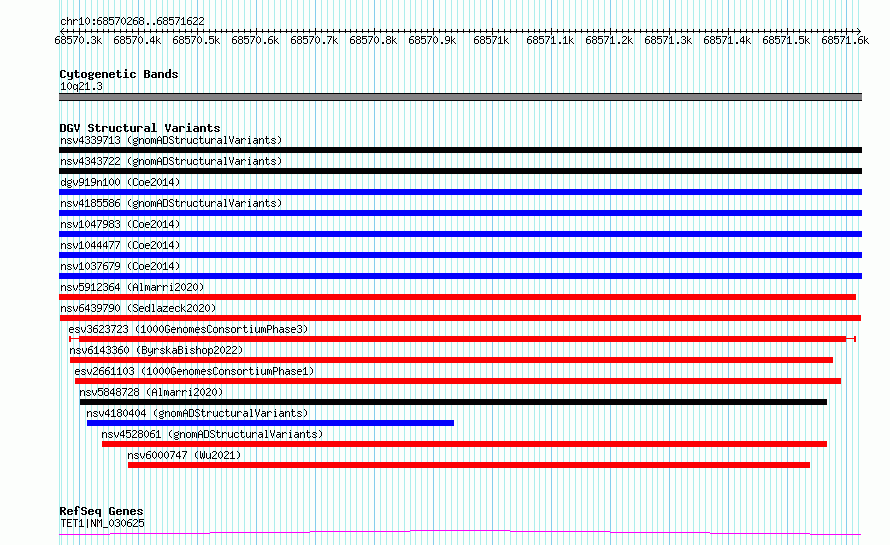
Task: Select the short blue bar under nsv4180404
Action: pyautogui.click(x=270, y=423)
